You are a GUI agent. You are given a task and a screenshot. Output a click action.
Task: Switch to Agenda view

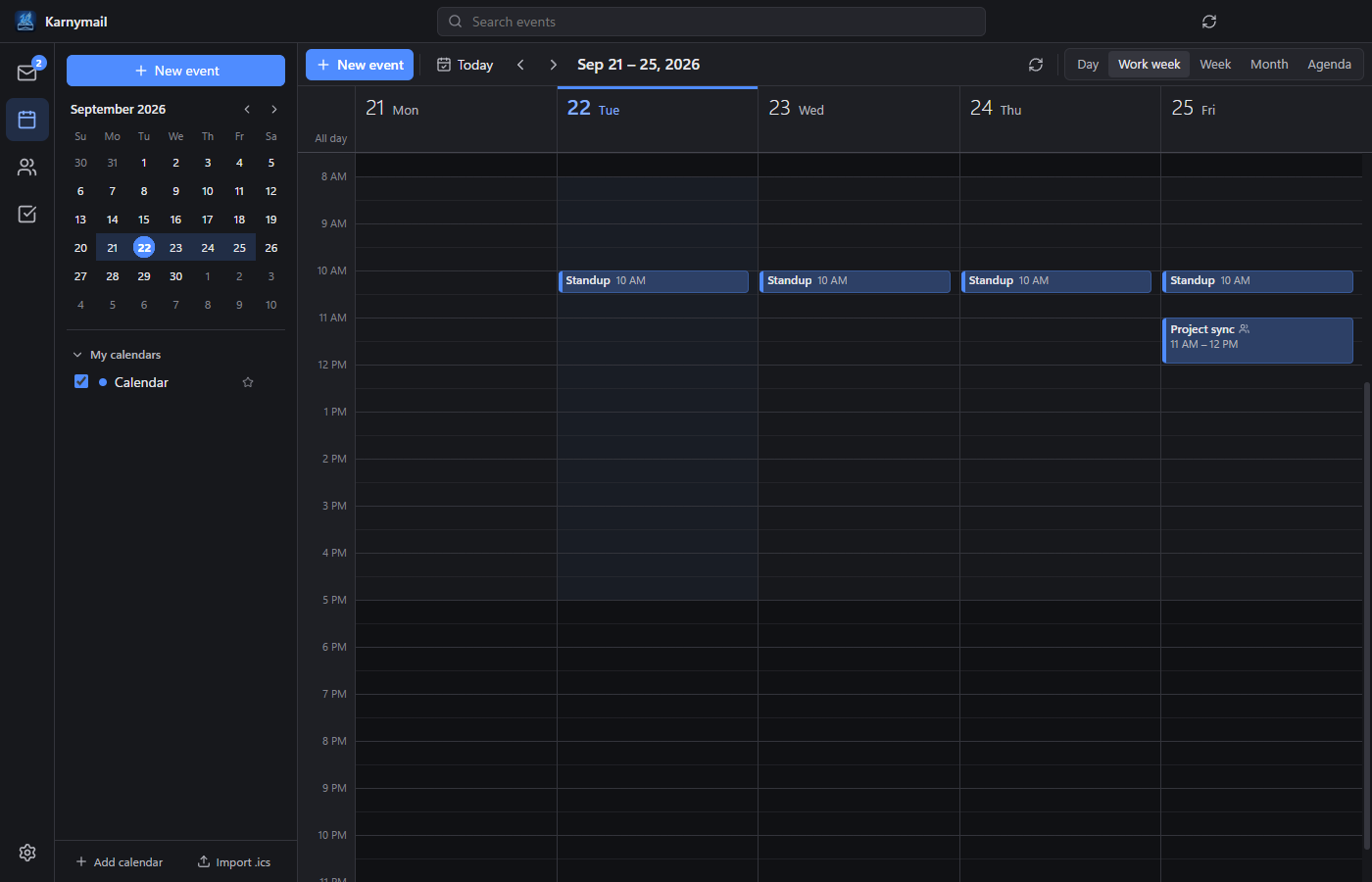pyautogui.click(x=1329, y=65)
